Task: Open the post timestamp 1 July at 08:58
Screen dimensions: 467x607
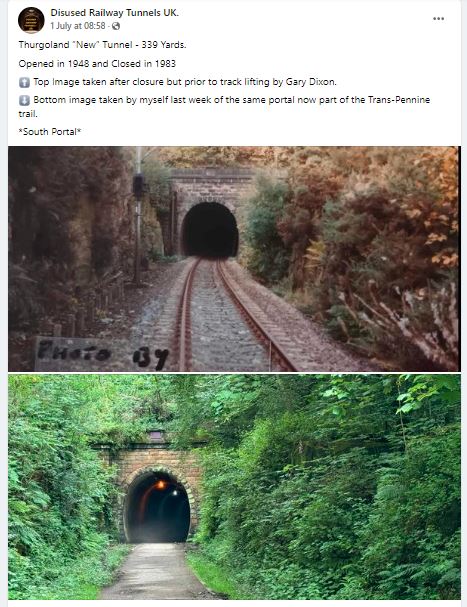Action: (78, 26)
